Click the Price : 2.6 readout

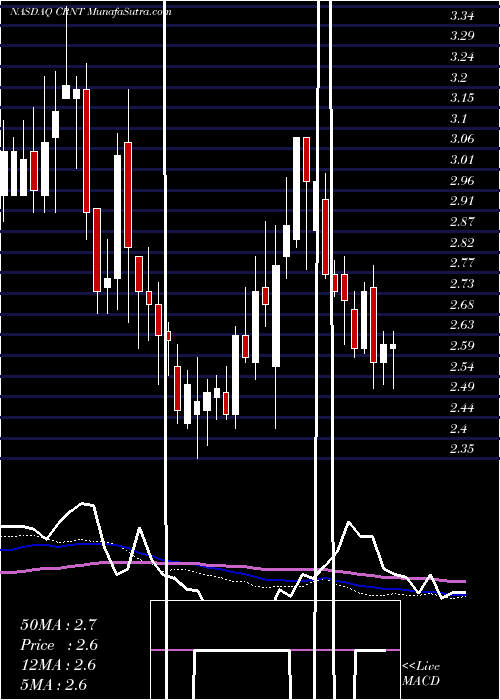(x=59, y=645)
